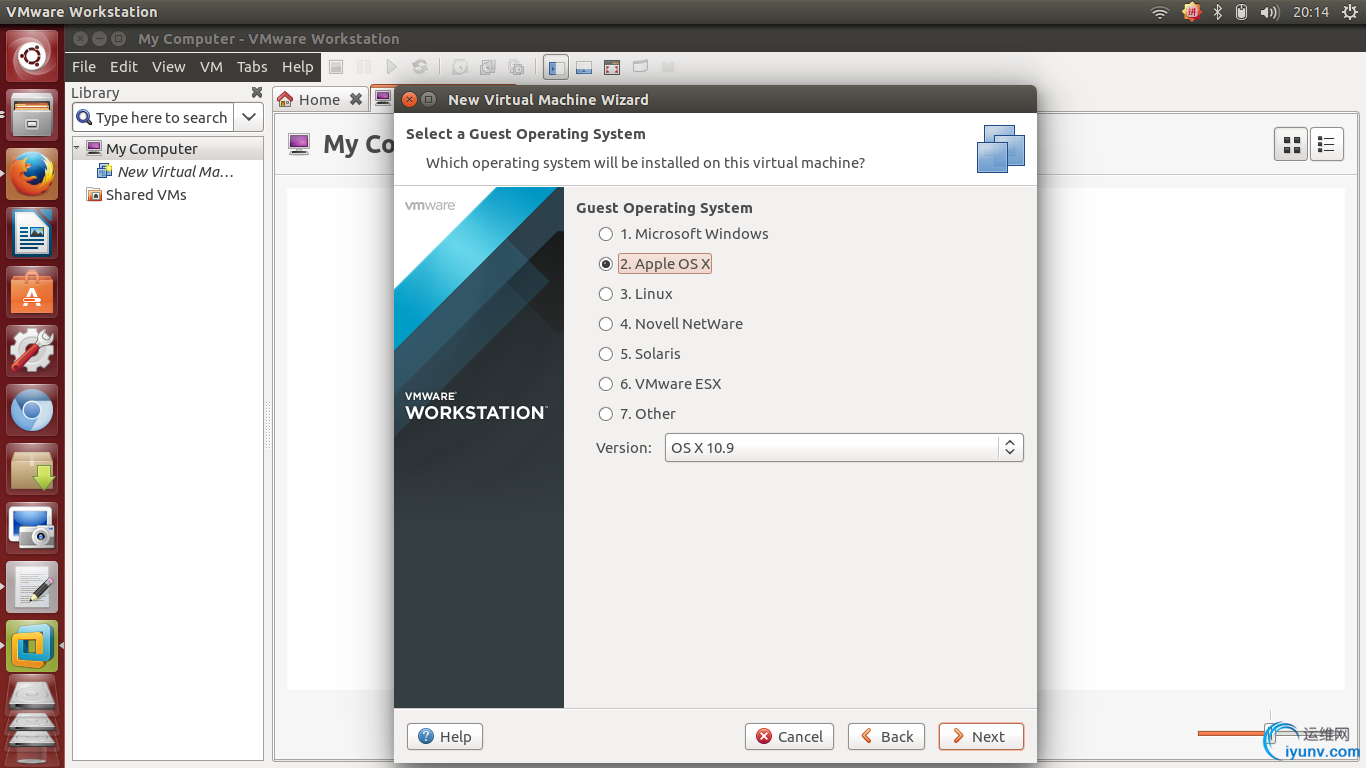Open LibreOffice Writer from launcher
The width and height of the screenshot is (1366, 768).
[32, 232]
